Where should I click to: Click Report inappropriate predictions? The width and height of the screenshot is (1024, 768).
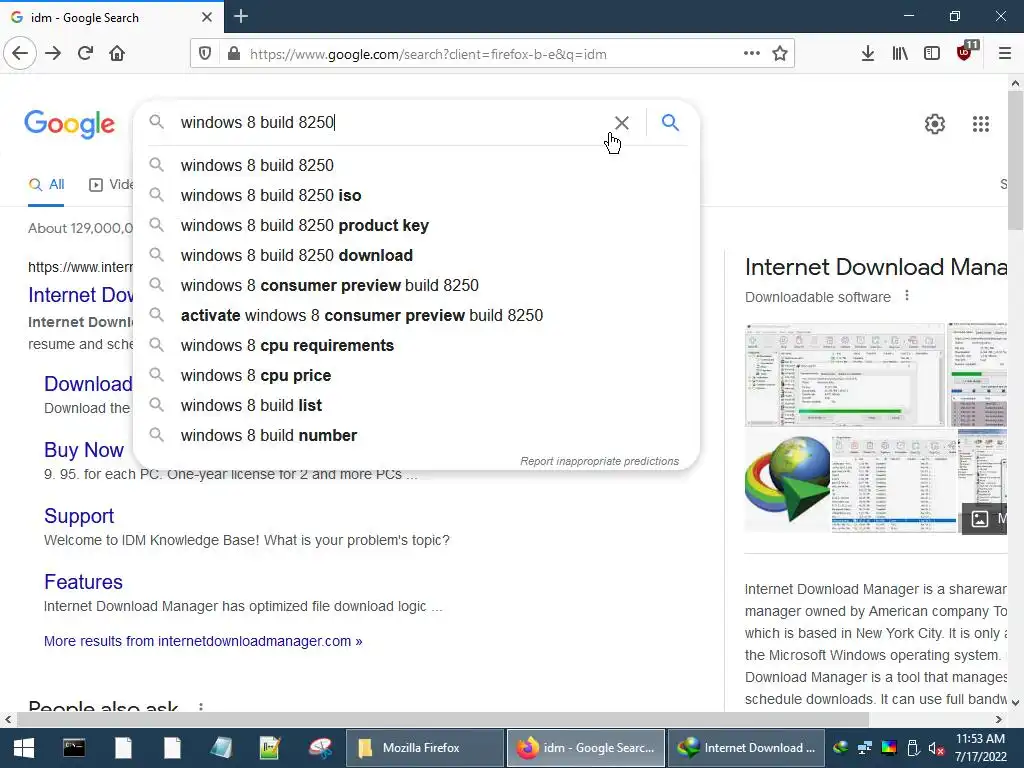(x=600, y=461)
